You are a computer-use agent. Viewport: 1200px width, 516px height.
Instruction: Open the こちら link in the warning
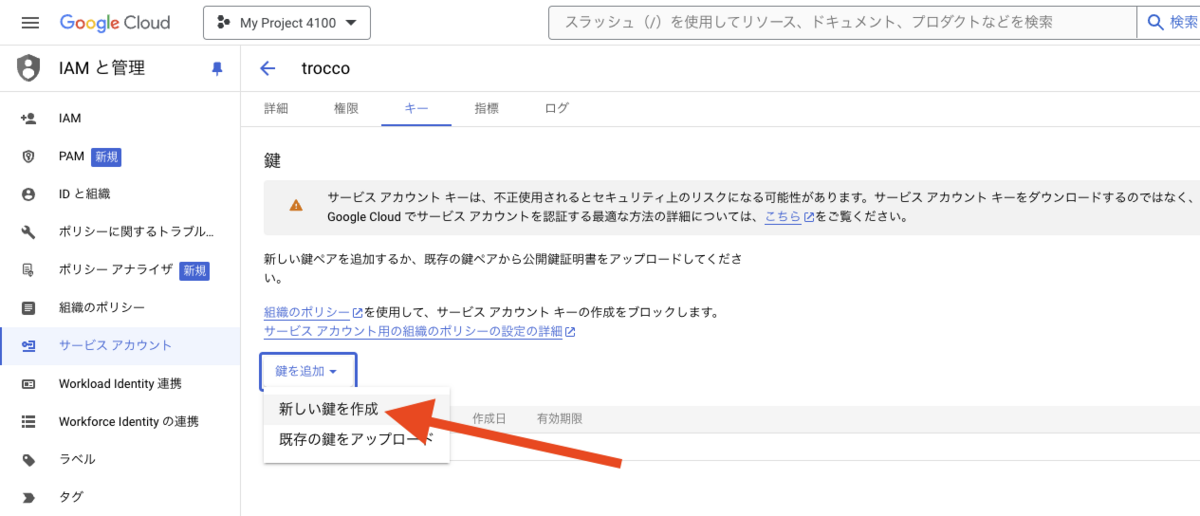coord(783,216)
